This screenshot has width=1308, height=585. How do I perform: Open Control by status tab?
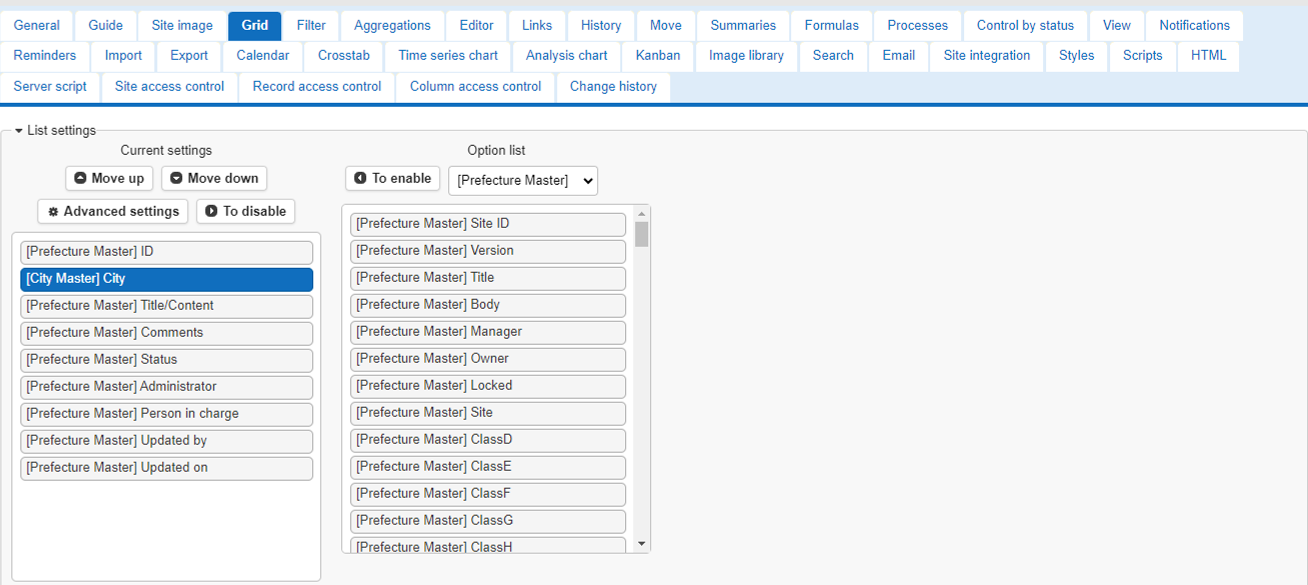[x=1025, y=25]
